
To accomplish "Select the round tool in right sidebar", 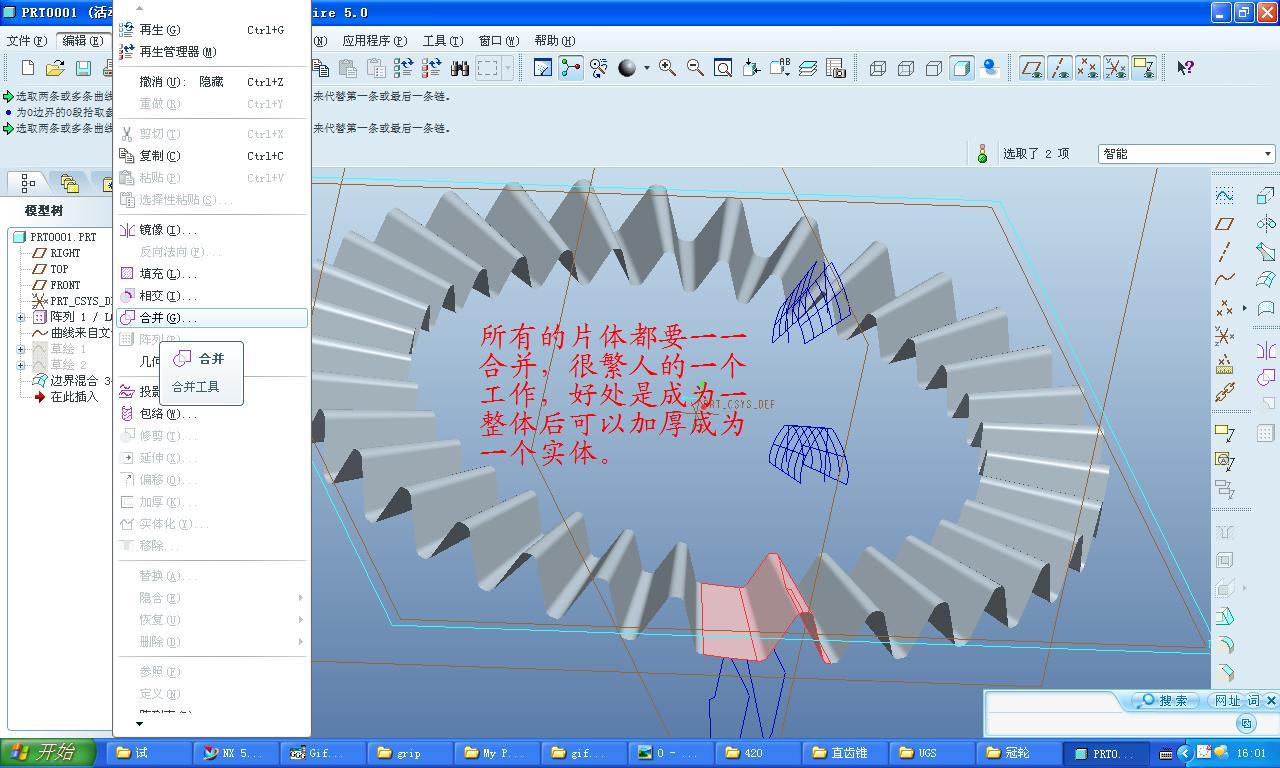I will point(1224,645).
